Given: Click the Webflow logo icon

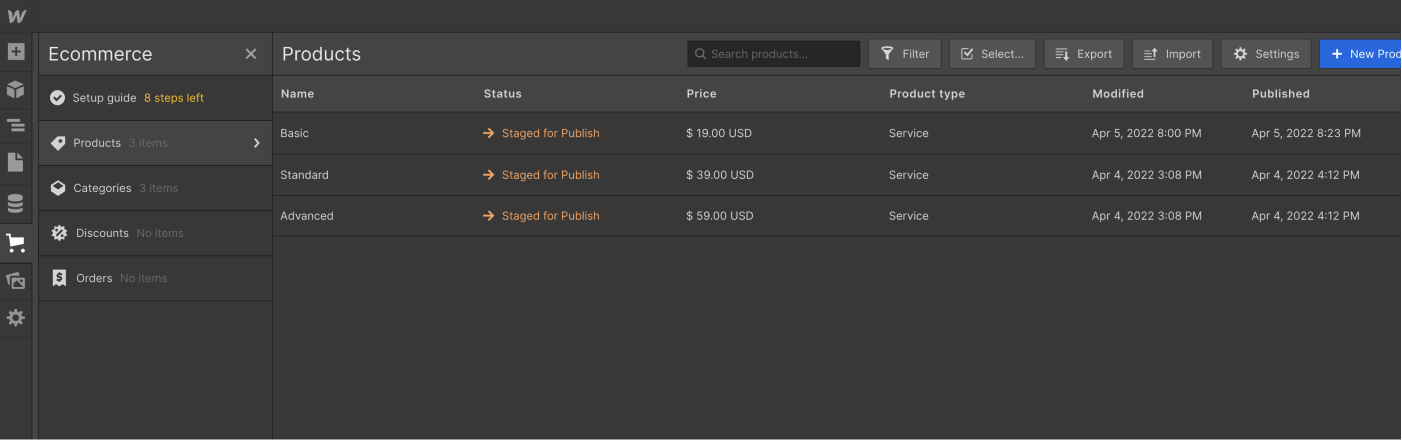Looking at the screenshot, I should (x=16, y=16).
